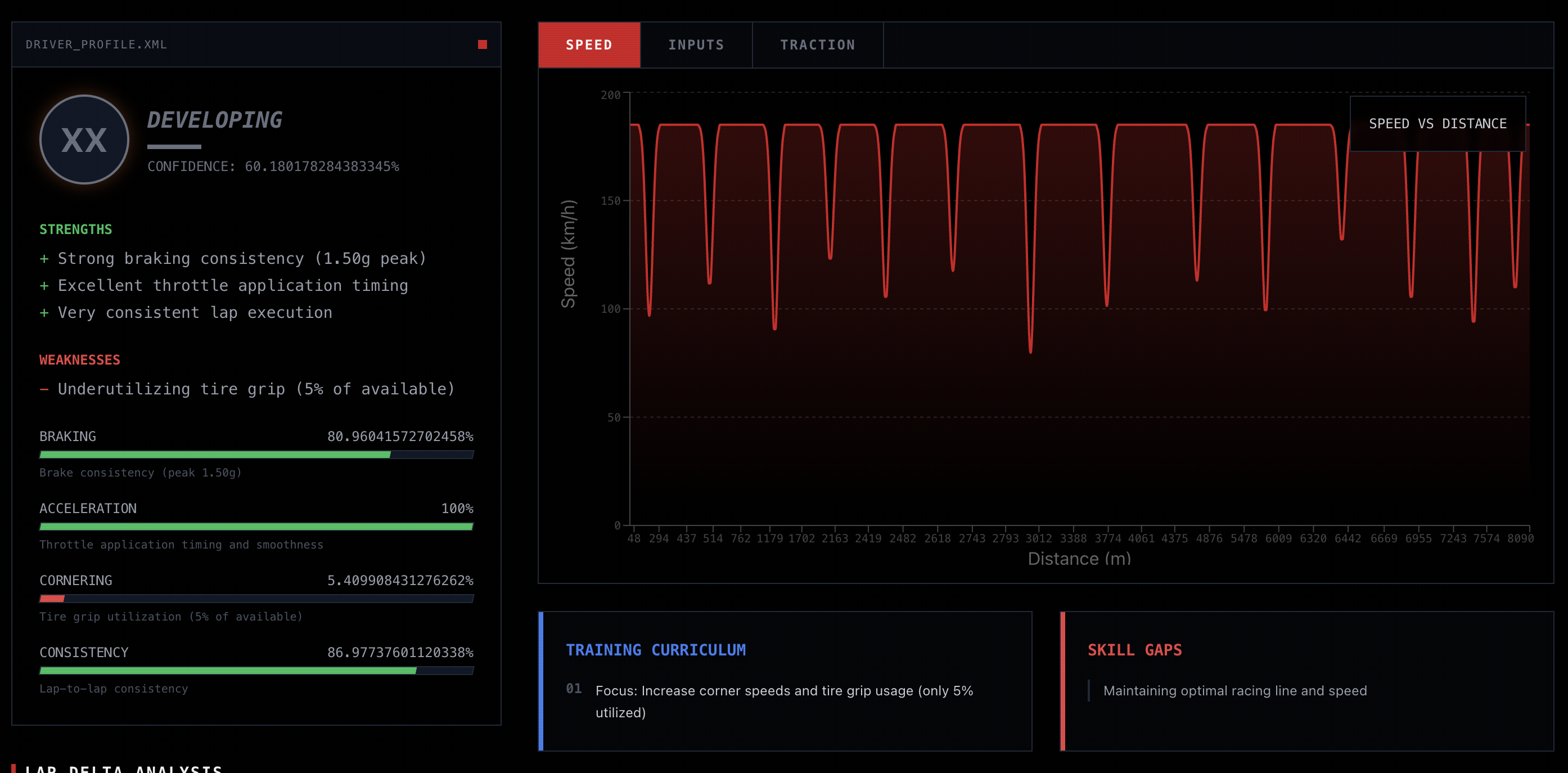1568x773 pixels.
Task: Switch to the INPUTS tab
Action: (696, 45)
